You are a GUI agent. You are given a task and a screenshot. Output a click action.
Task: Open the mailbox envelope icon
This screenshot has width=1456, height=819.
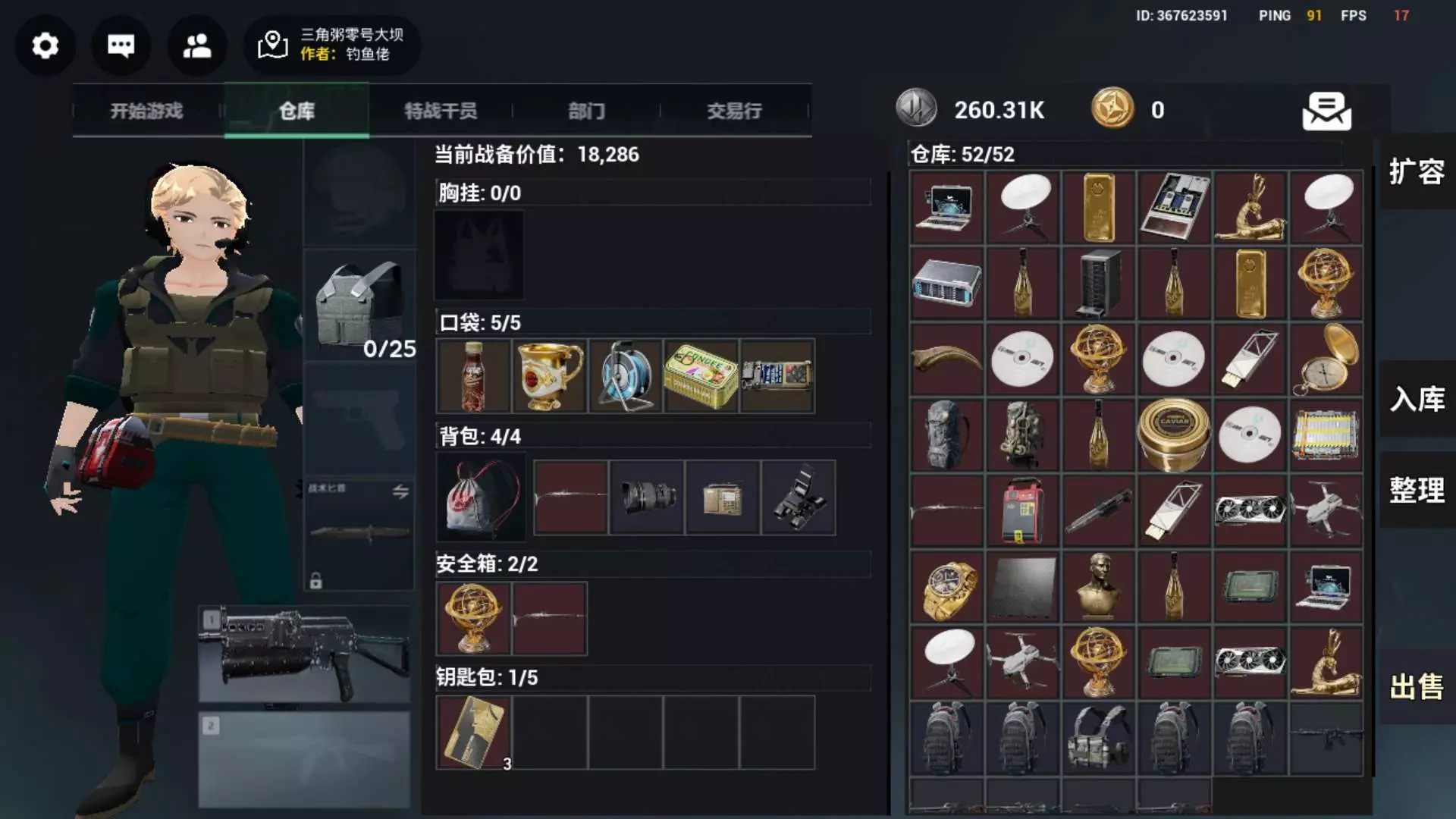[x=1326, y=111]
